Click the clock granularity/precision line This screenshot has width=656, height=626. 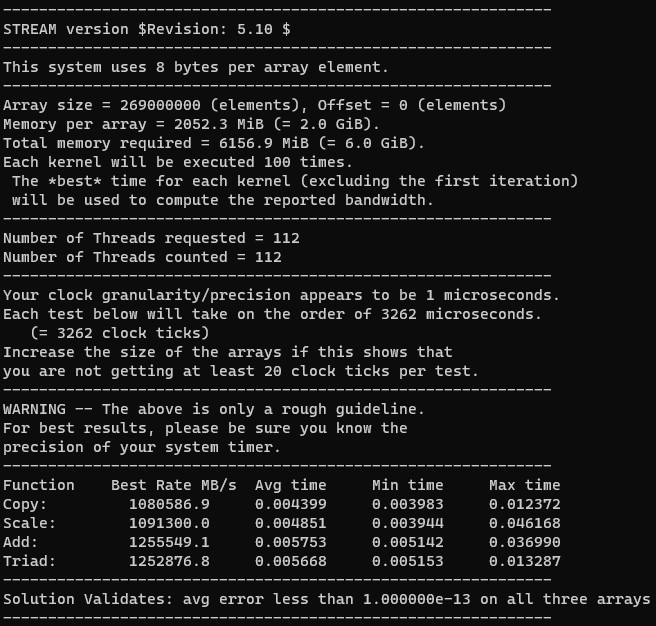click(x=281, y=295)
